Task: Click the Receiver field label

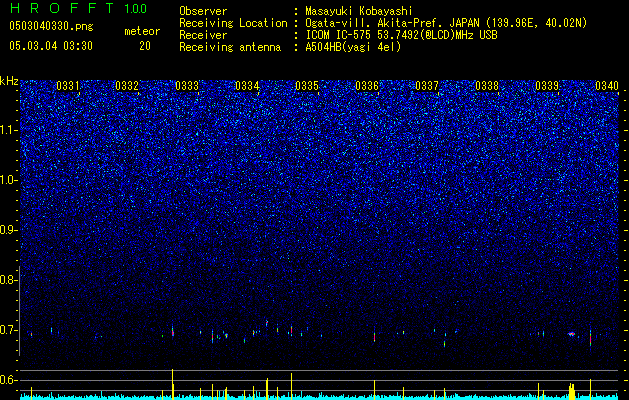Action: pyautogui.click(x=203, y=35)
